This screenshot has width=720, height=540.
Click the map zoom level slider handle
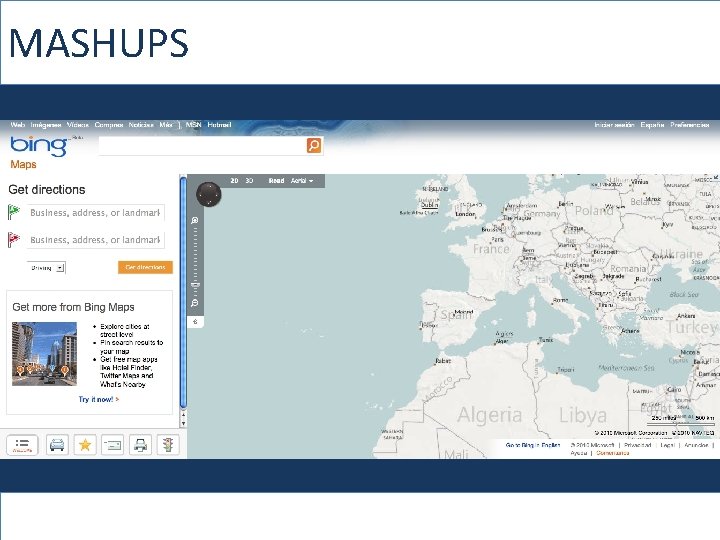[195, 285]
